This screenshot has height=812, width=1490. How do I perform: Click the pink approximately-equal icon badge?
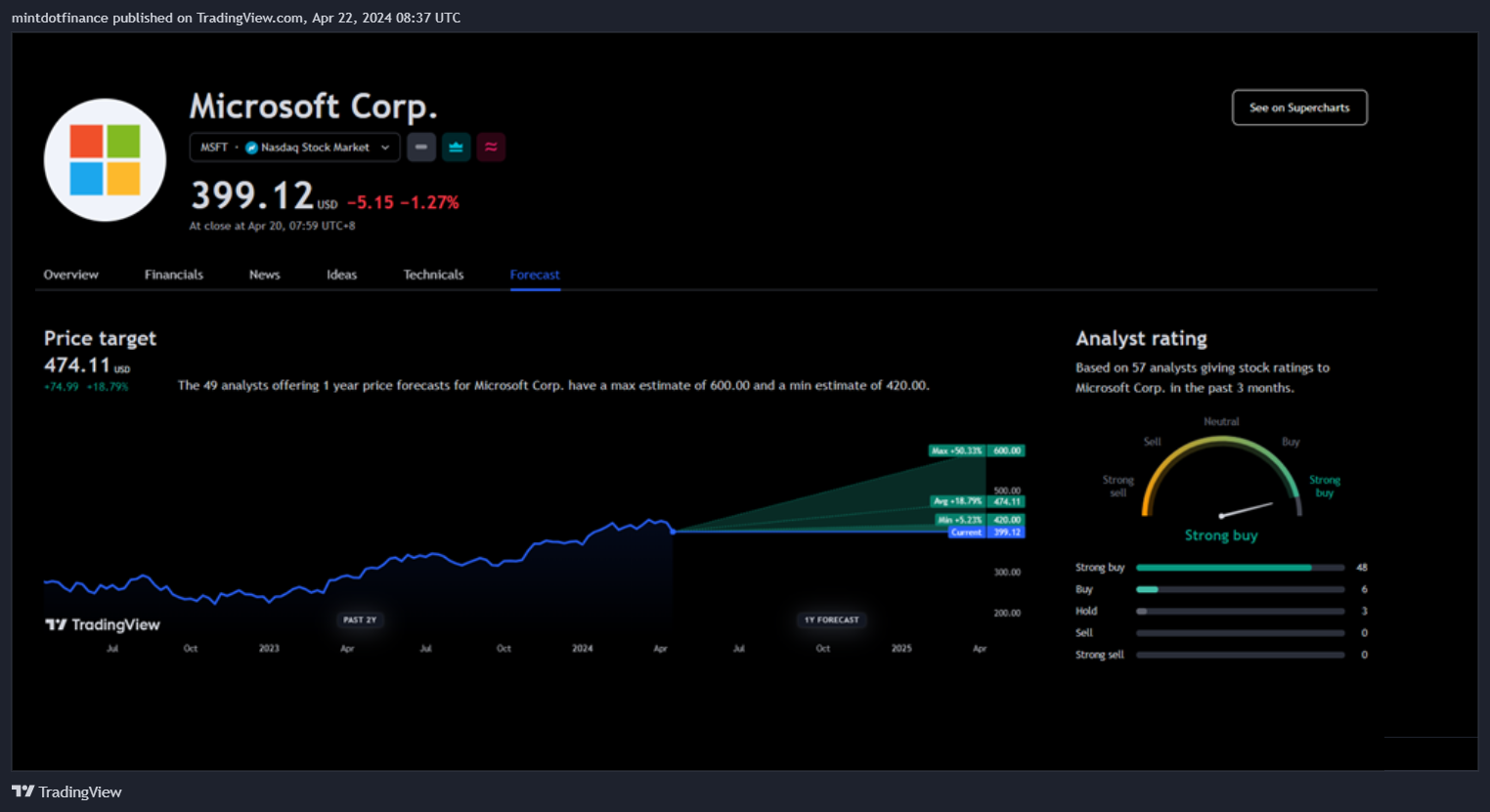point(491,148)
